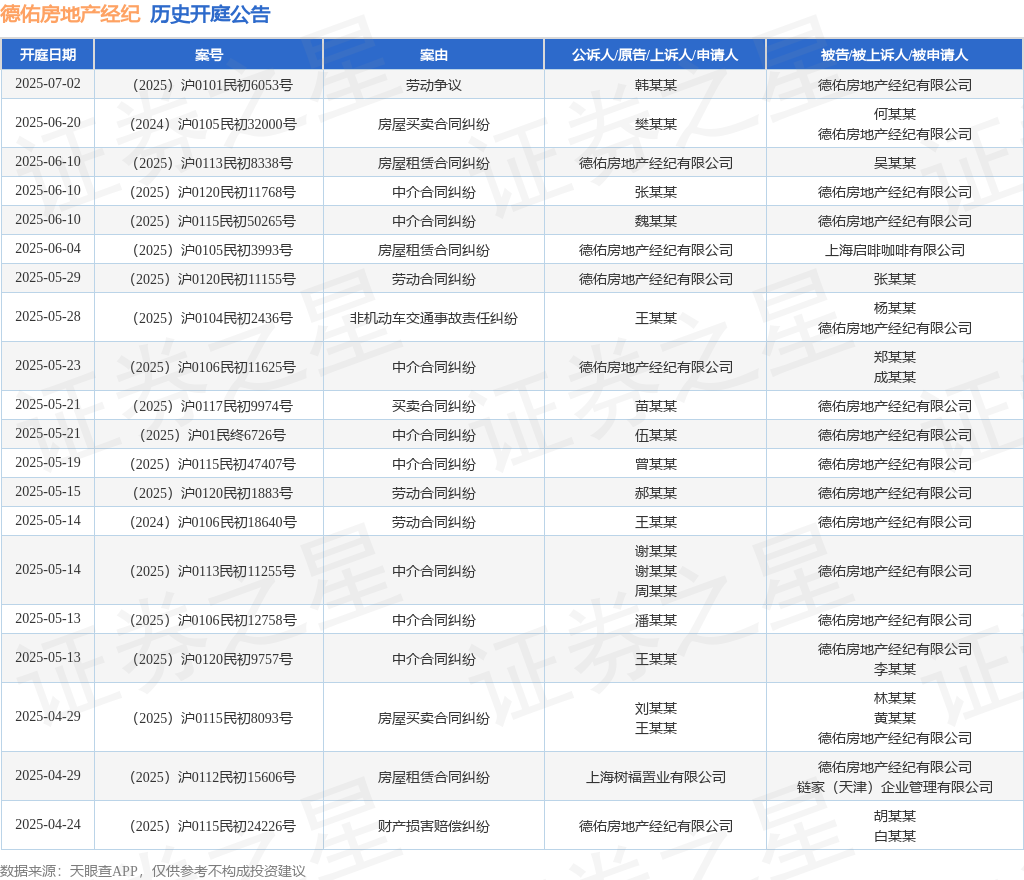Click the 财产损害赔偿纠纷 cause cell
Image resolution: width=1024 pixels, height=880 pixels.
point(434,826)
